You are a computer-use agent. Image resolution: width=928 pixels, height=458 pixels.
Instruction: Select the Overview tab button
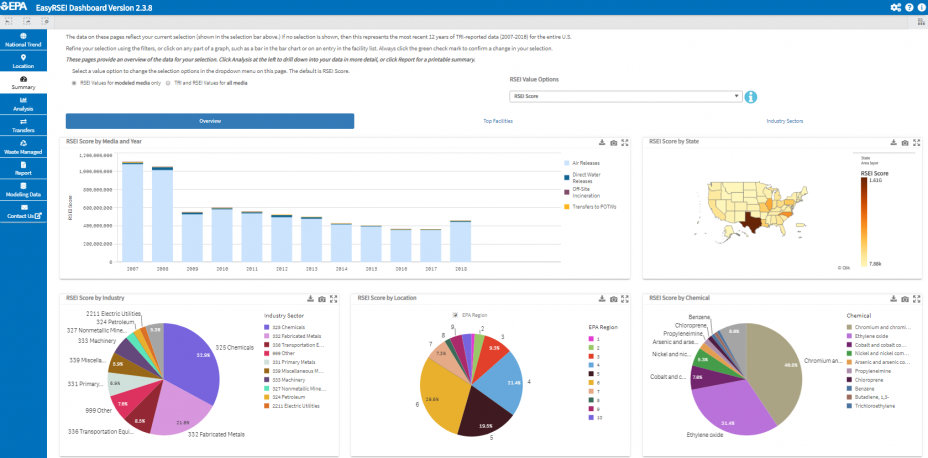pos(210,121)
